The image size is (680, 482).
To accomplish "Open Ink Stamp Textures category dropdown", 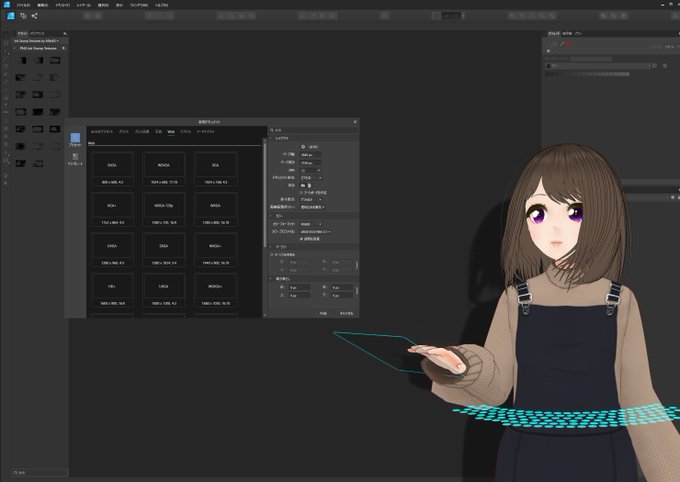I will click(x=37, y=41).
